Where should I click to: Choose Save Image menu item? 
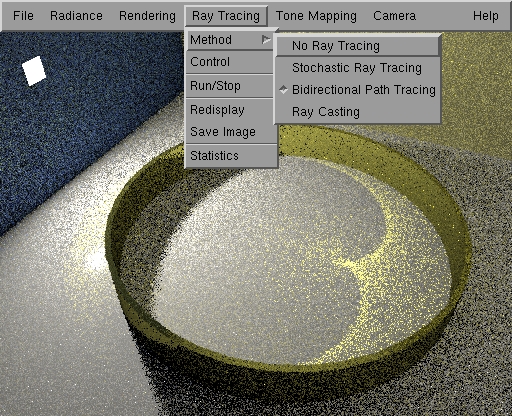point(231,132)
